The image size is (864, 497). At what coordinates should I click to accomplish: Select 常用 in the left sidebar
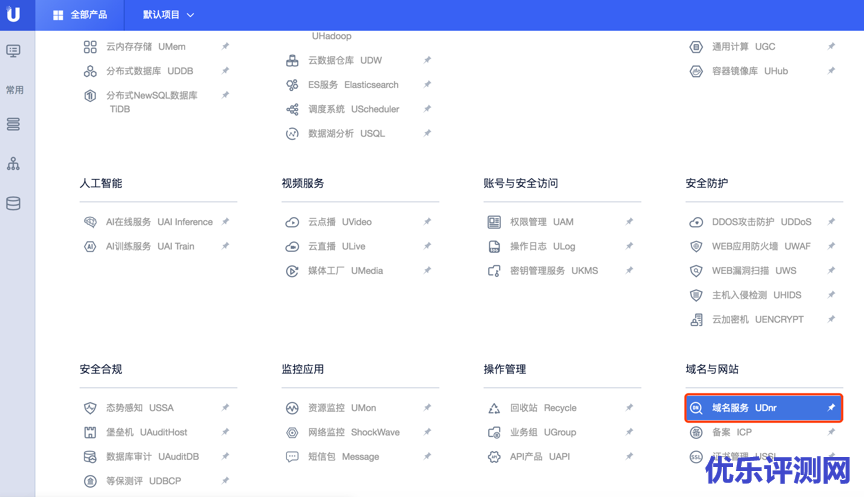coord(14,90)
